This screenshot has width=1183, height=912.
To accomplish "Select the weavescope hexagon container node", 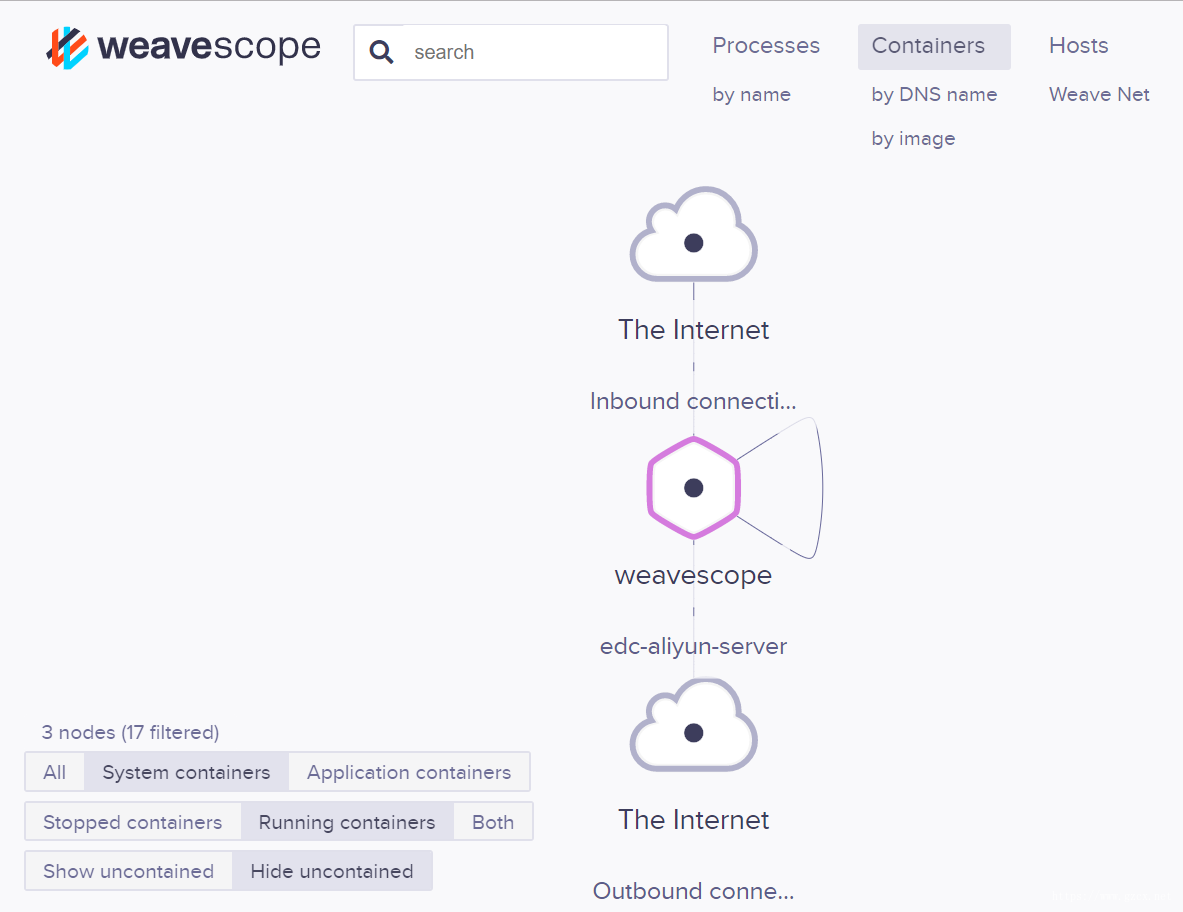I will pyautogui.click(x=693, y=488).
